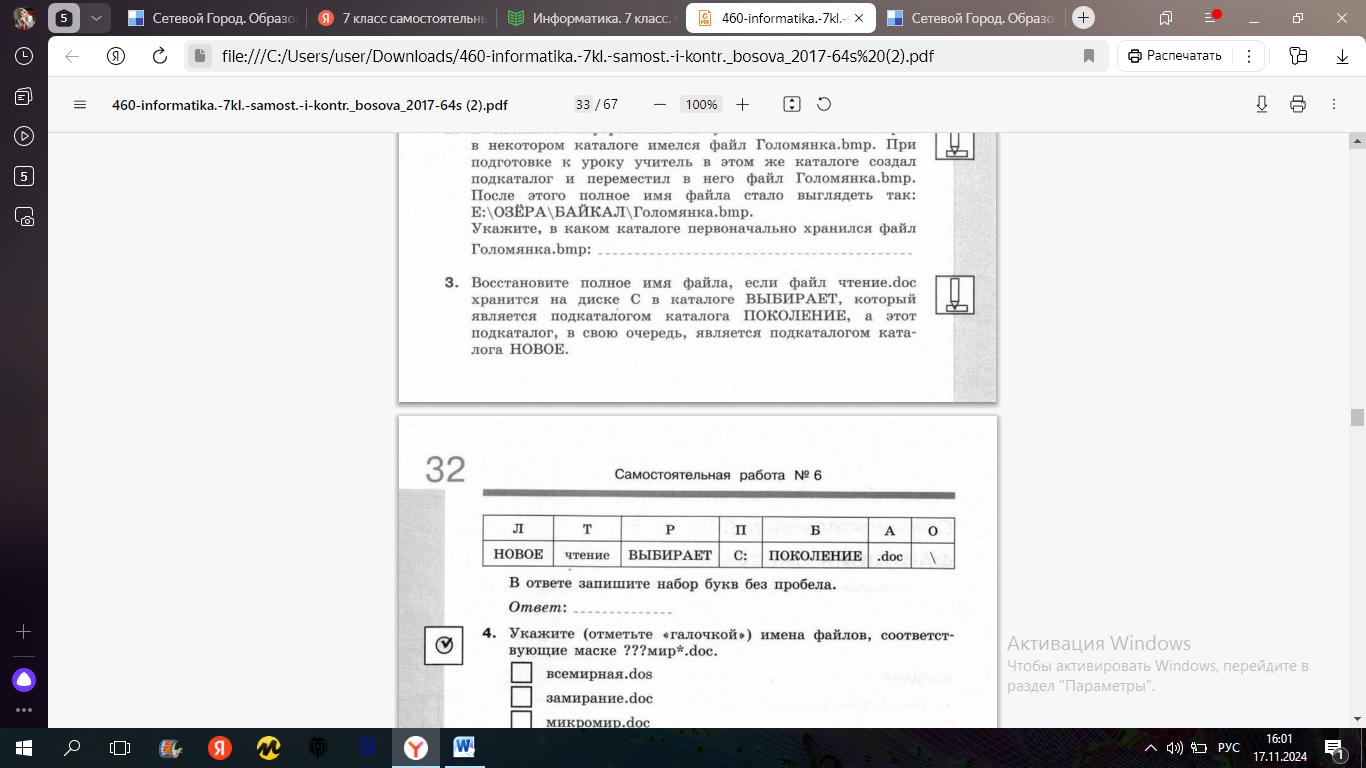
Task: Click the fit-to-page icon
Action: coord(792,104)
